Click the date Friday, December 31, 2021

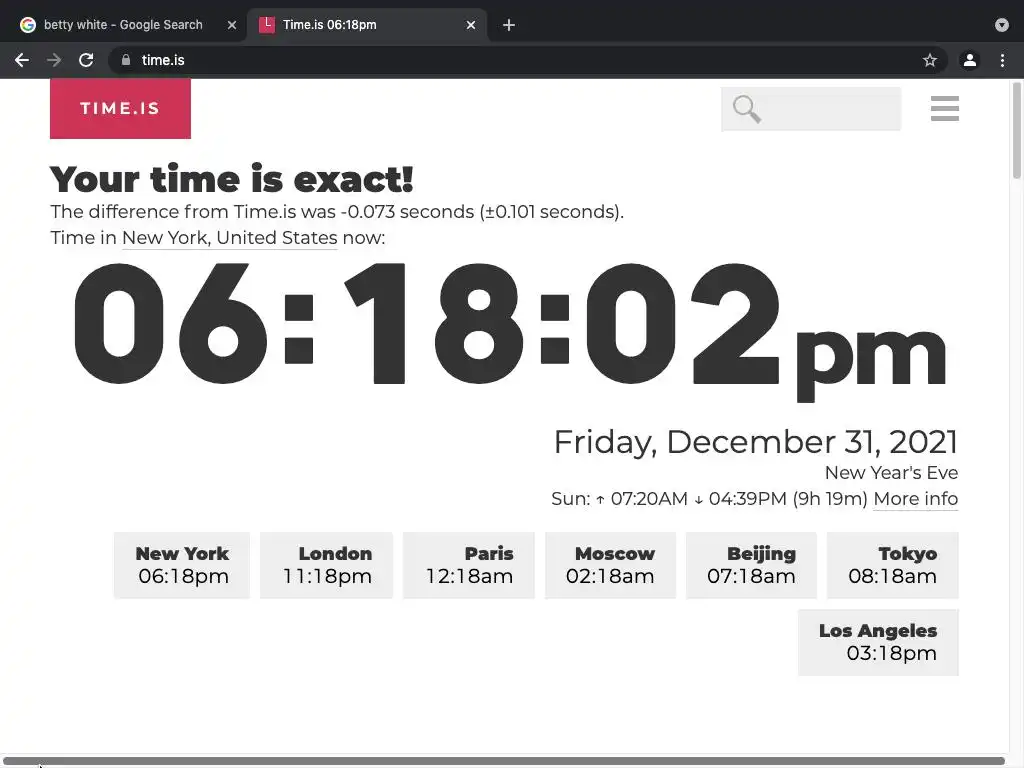[x=756, y=442]
